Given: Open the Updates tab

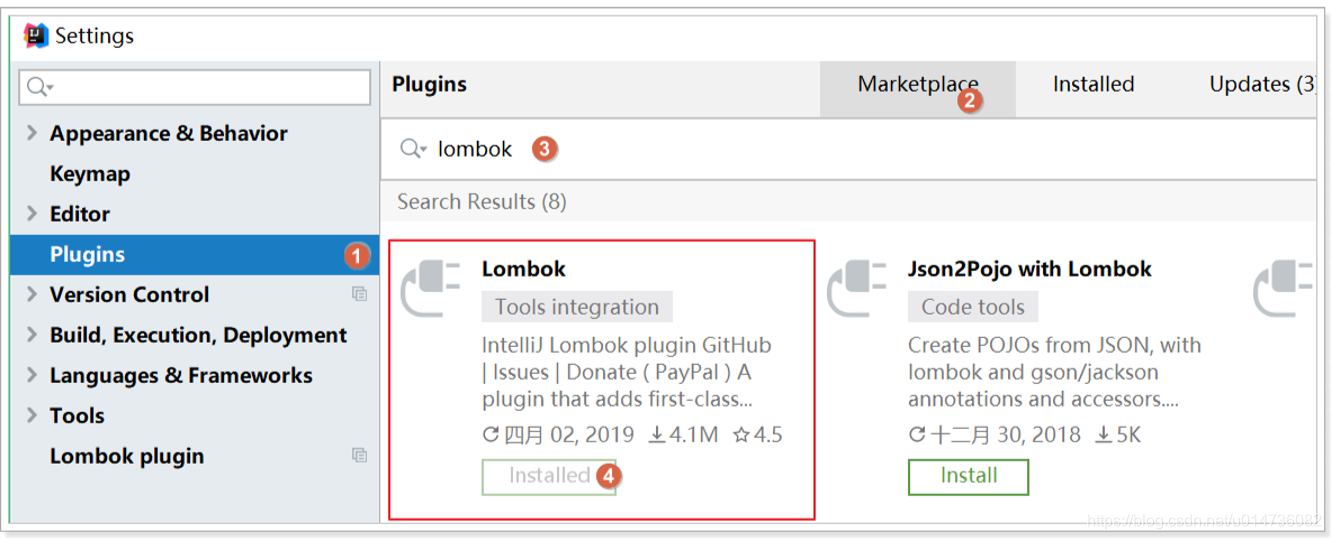Looking at the screenshot, I should (x=1262, y=85).
